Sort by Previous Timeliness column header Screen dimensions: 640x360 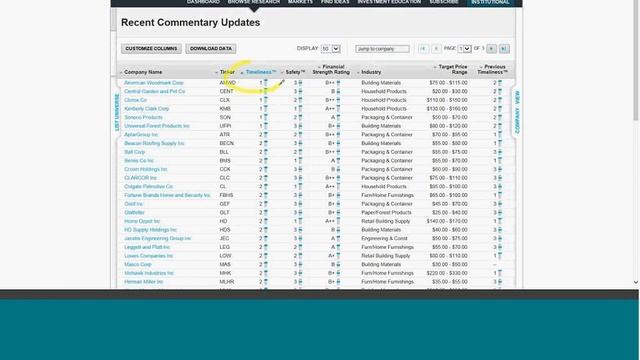492,69
